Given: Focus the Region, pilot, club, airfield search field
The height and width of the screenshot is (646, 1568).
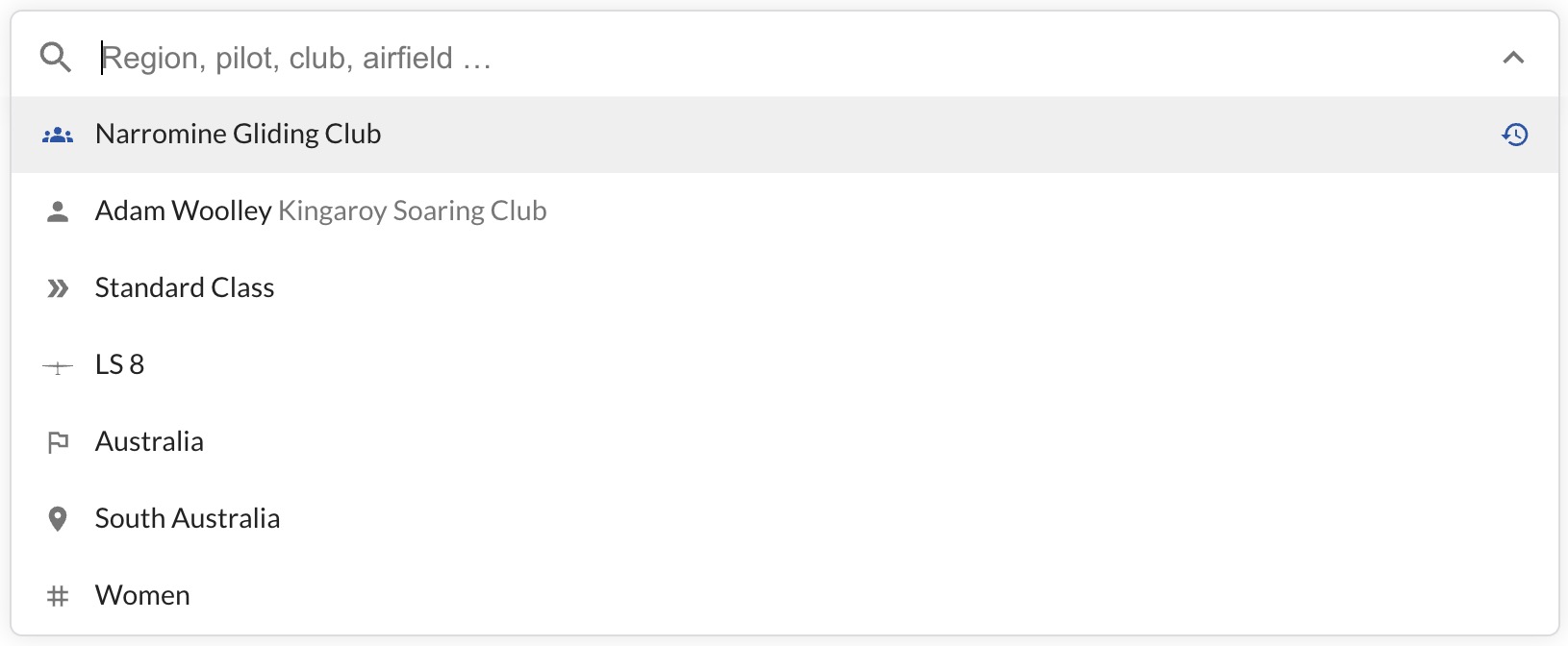Looking at the screenshot, I should tap(789, 58).
